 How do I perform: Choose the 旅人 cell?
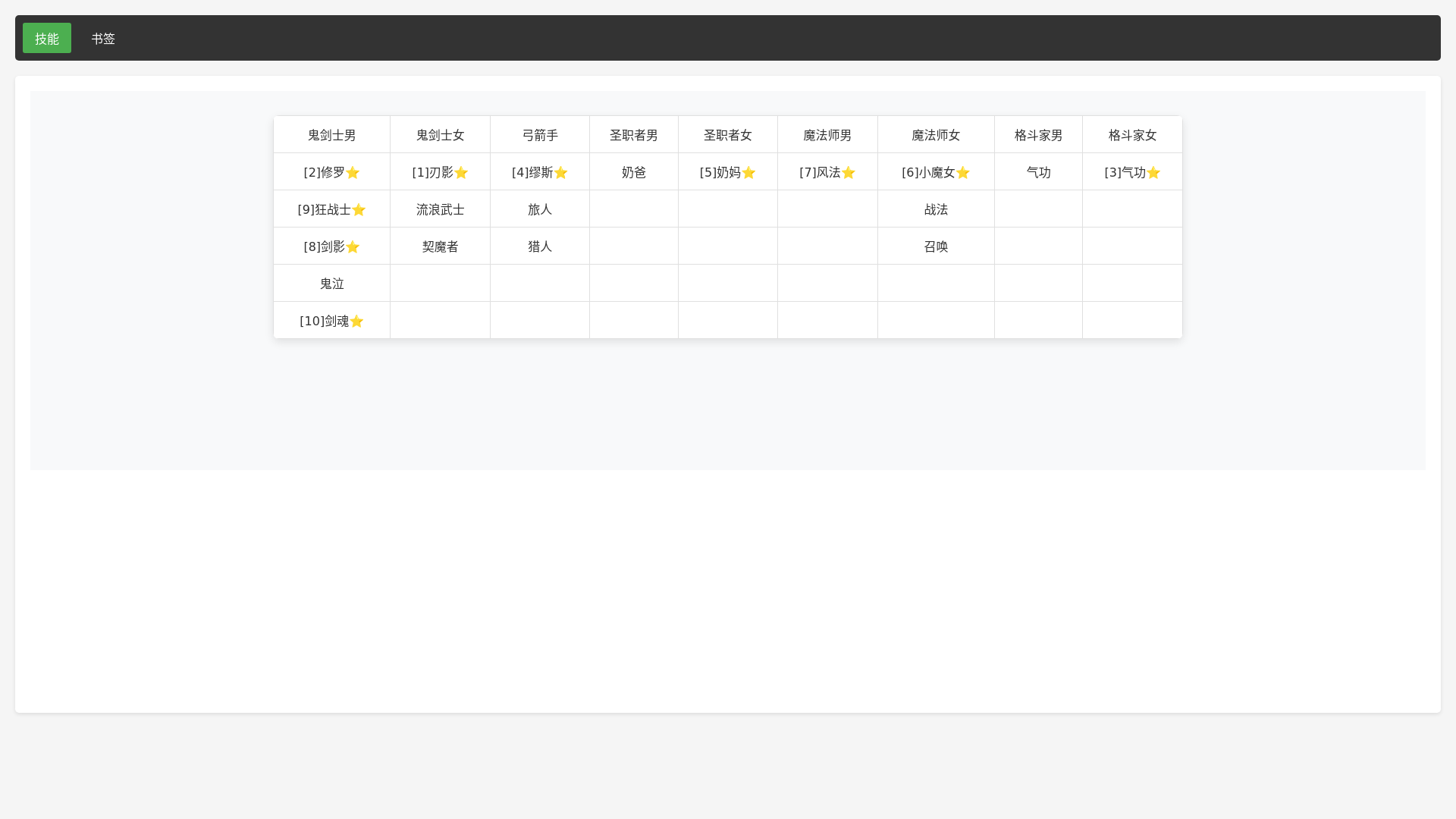point(540,209)
